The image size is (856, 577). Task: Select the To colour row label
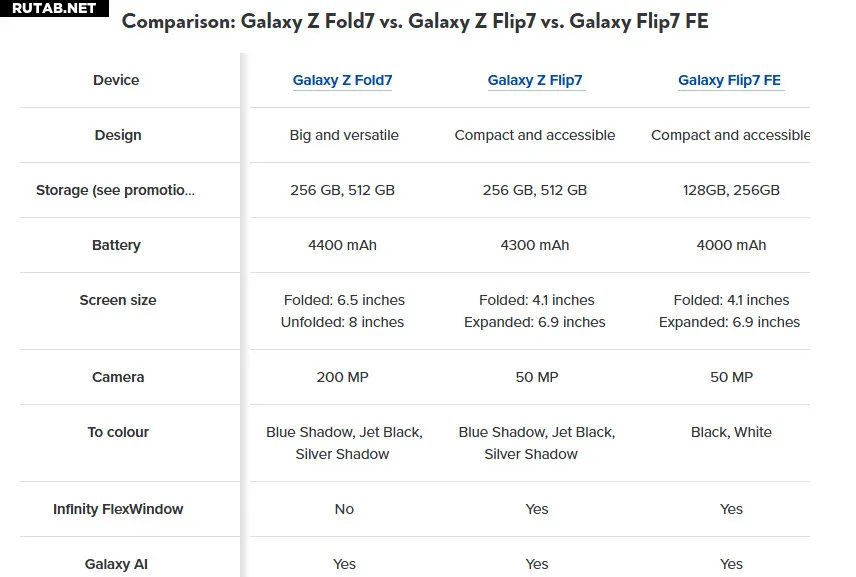[x=118, y=432]
